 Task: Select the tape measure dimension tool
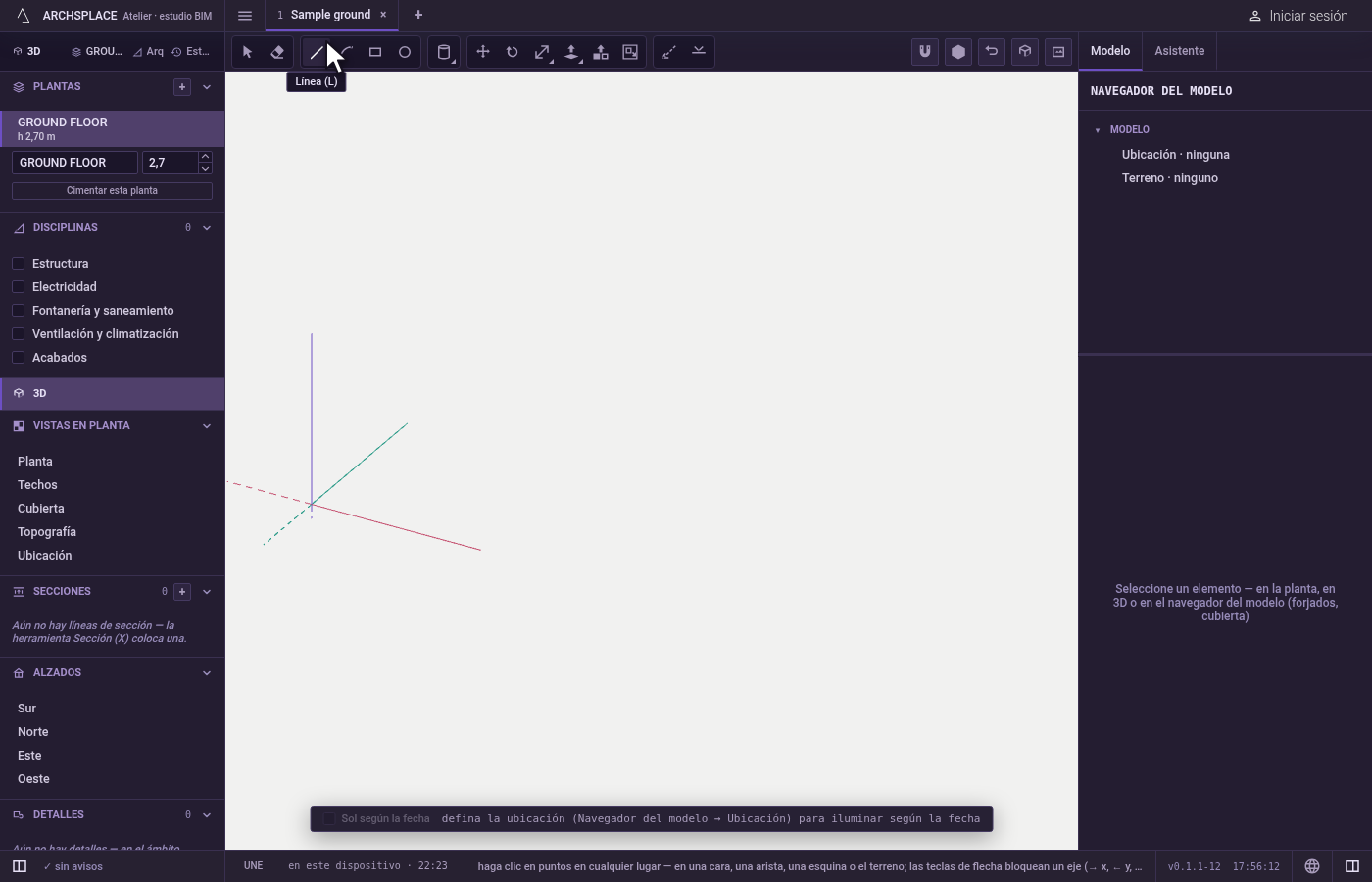pos(669,52)
